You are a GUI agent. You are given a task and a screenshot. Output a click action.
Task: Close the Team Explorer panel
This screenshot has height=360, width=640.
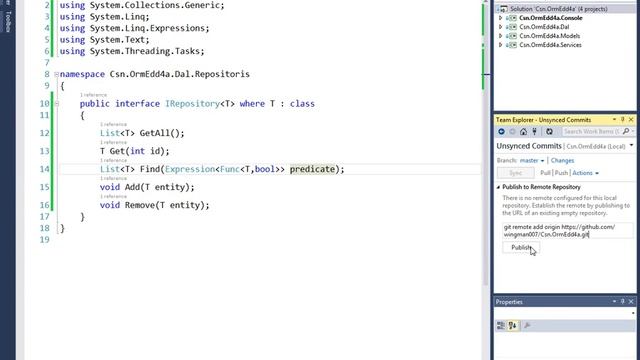coord(631,120)
